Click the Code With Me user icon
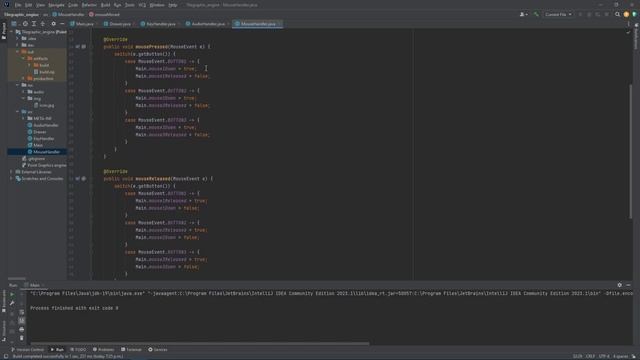 click(x=523, y=14)
